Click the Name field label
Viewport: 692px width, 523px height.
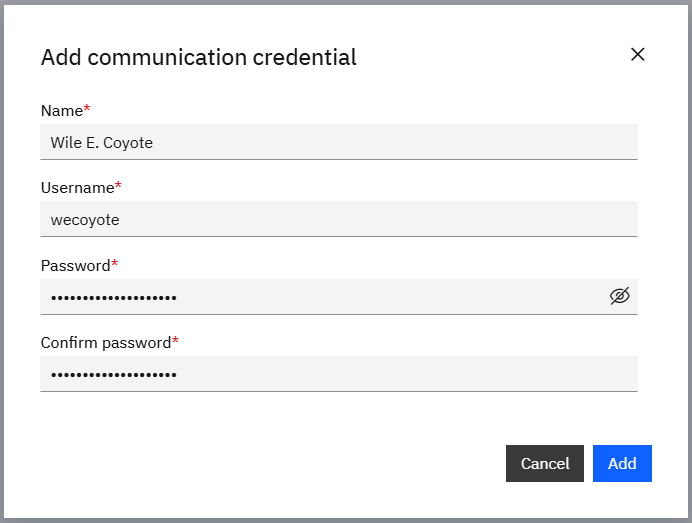click(61, 109)
